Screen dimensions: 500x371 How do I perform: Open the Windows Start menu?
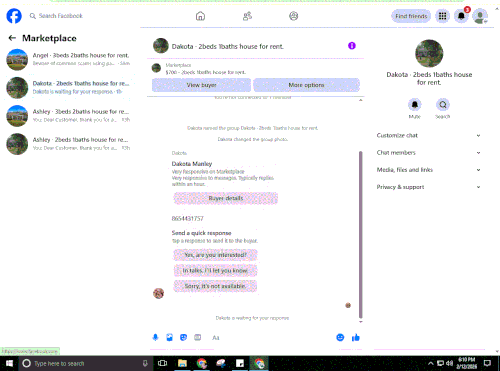coord(9,363)
